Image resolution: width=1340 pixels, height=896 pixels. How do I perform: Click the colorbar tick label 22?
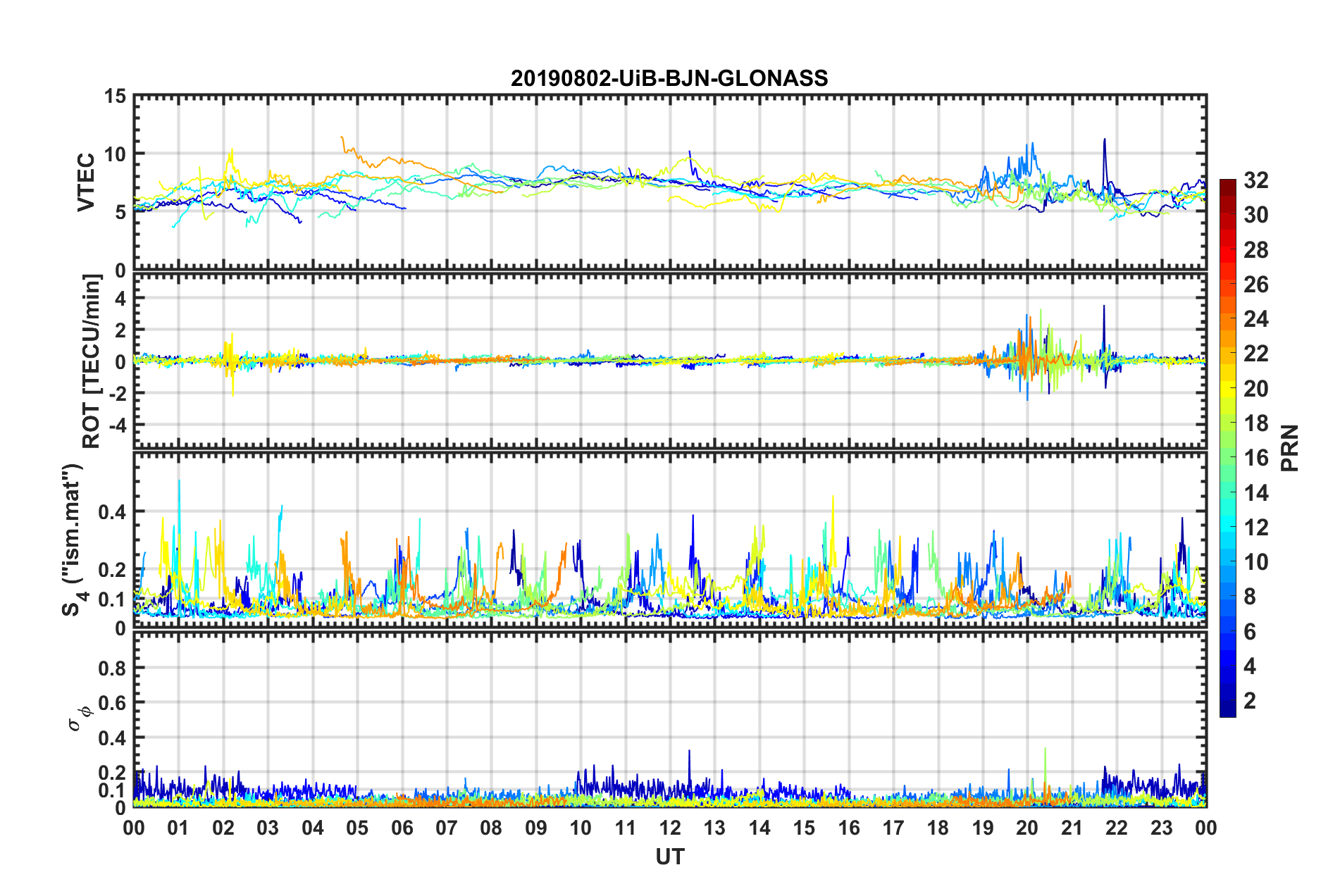(1256, 354)
